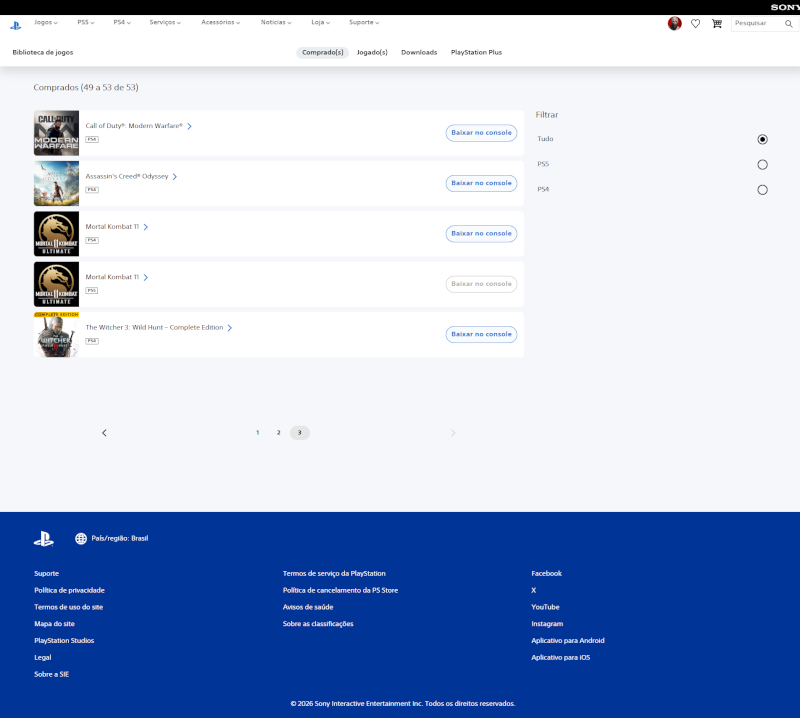Click the Call of Duty Modern Warfare thumbnail

tap(56, 133)
